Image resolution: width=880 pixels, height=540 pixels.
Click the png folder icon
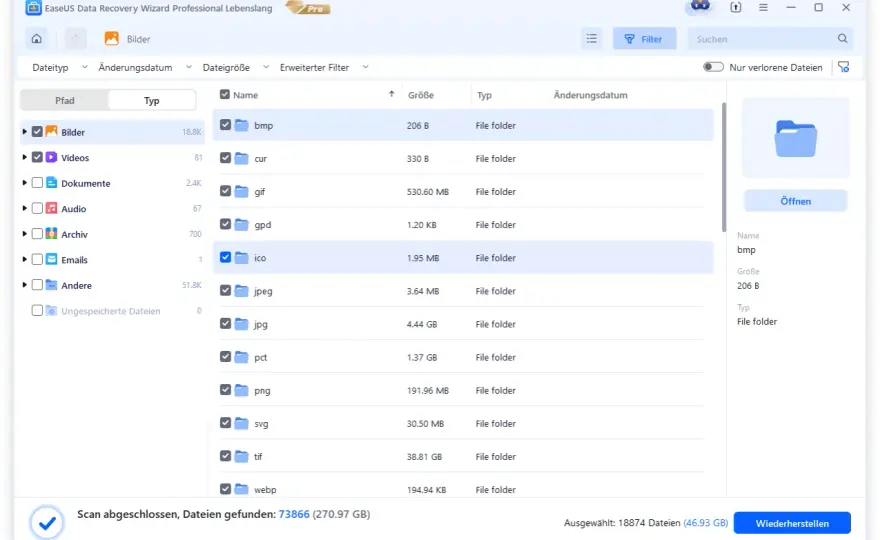pos(241,390)
